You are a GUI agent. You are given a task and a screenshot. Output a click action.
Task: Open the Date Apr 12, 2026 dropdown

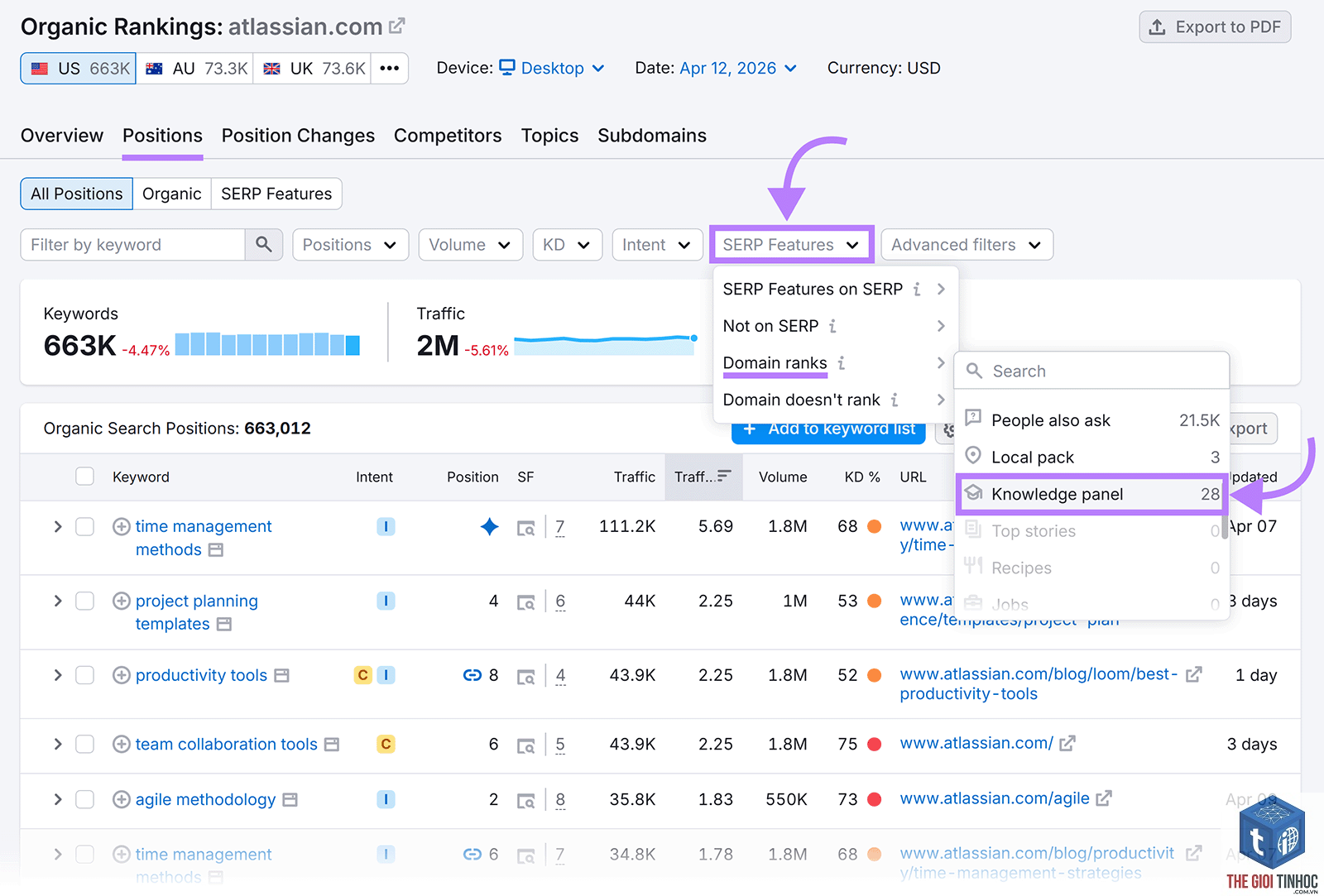(738, 68)
